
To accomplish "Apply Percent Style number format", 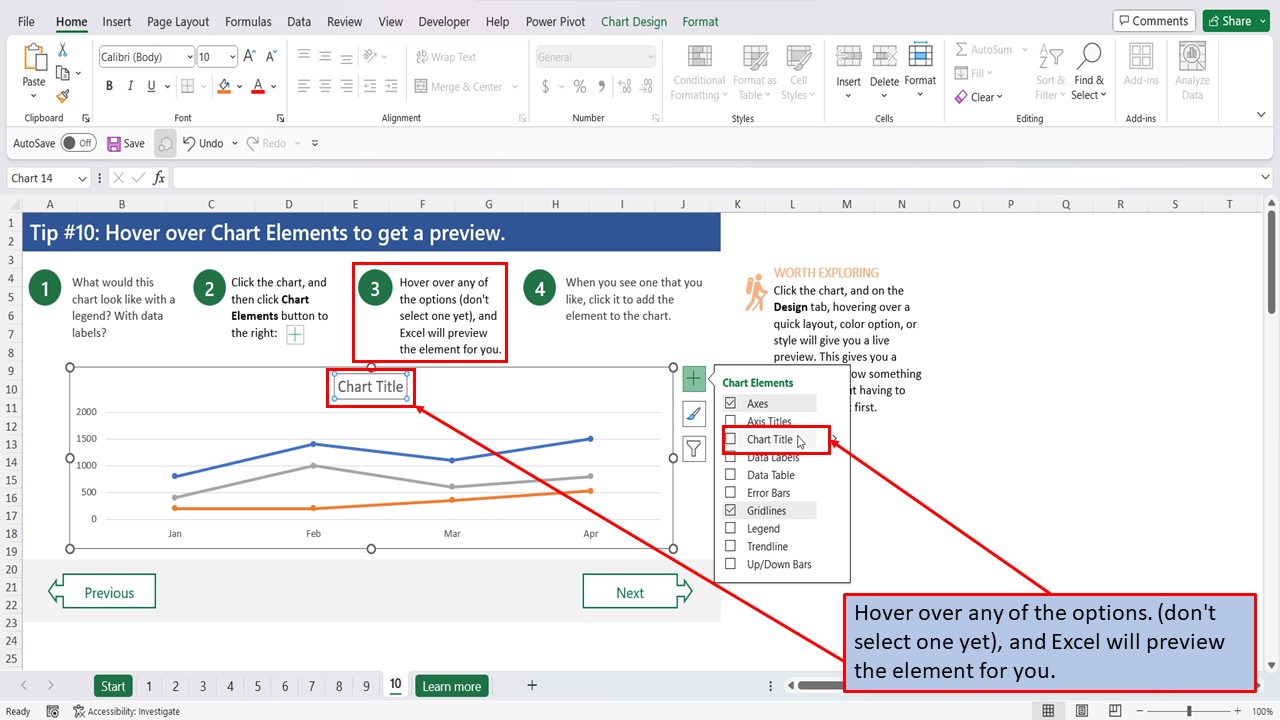I will pos(579,87).
